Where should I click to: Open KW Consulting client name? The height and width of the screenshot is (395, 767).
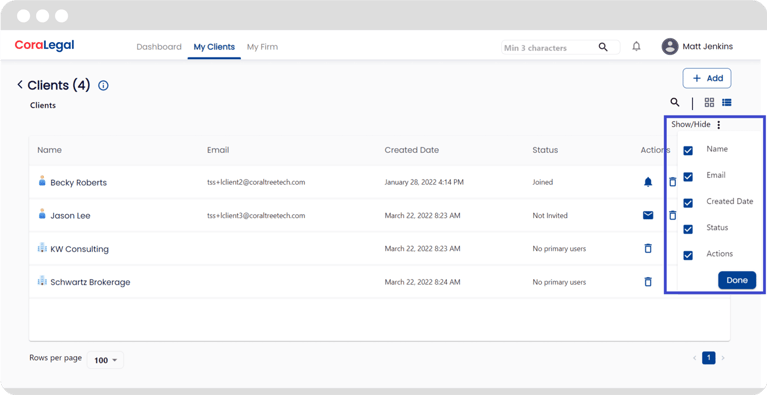point(79,249)
